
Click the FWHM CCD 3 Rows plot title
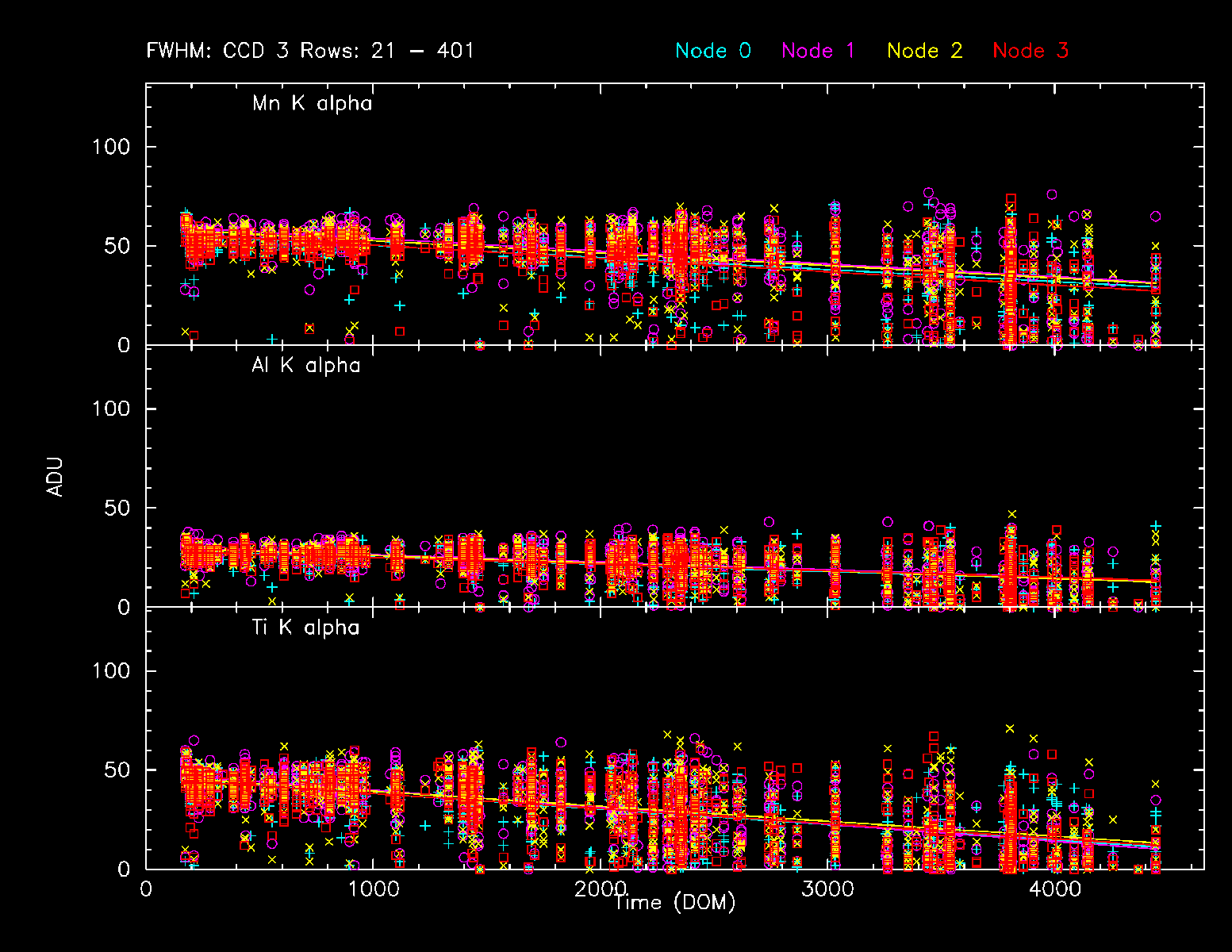(x=310, y=51)
